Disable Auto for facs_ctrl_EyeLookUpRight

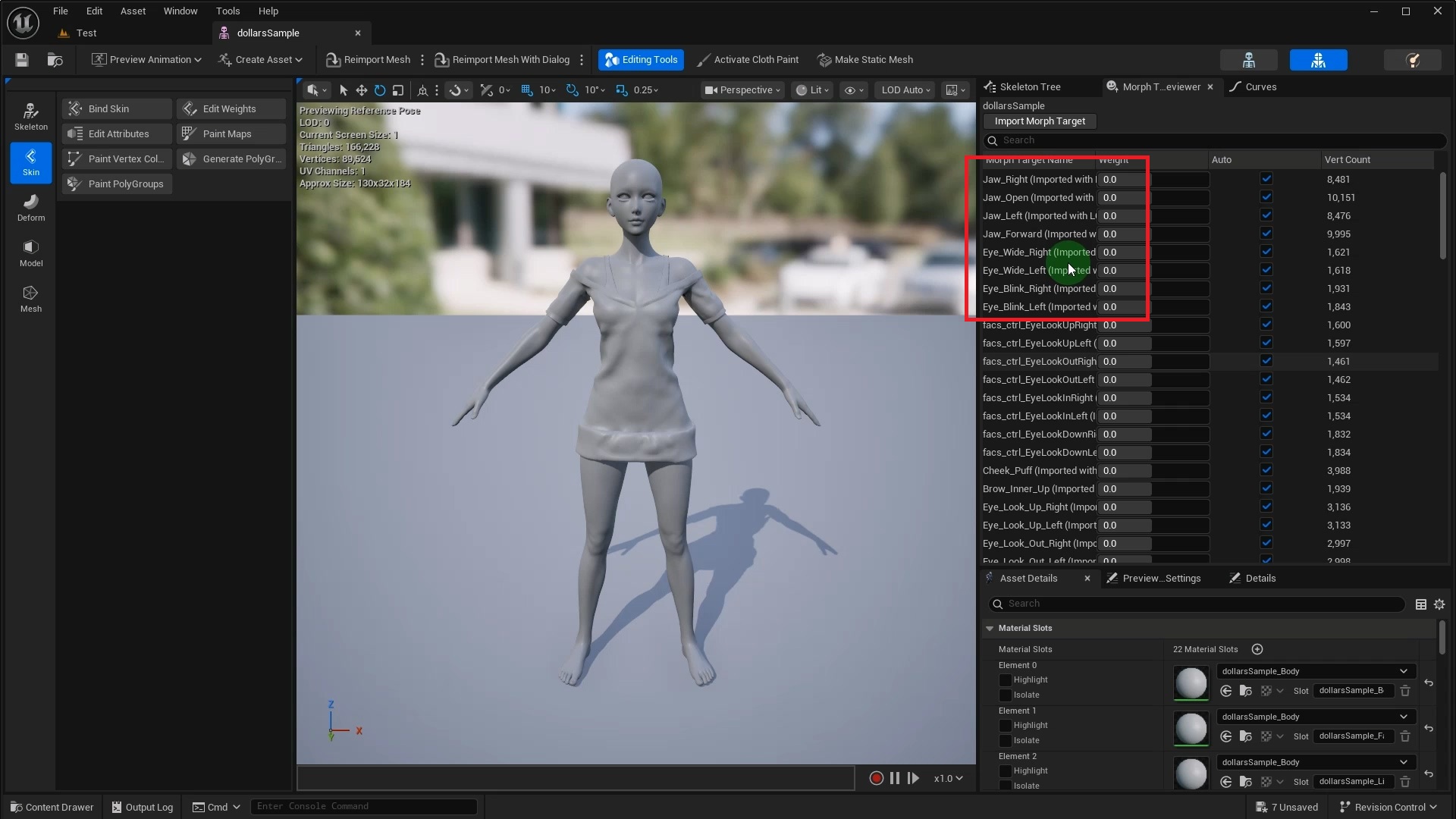[1266, 324]
